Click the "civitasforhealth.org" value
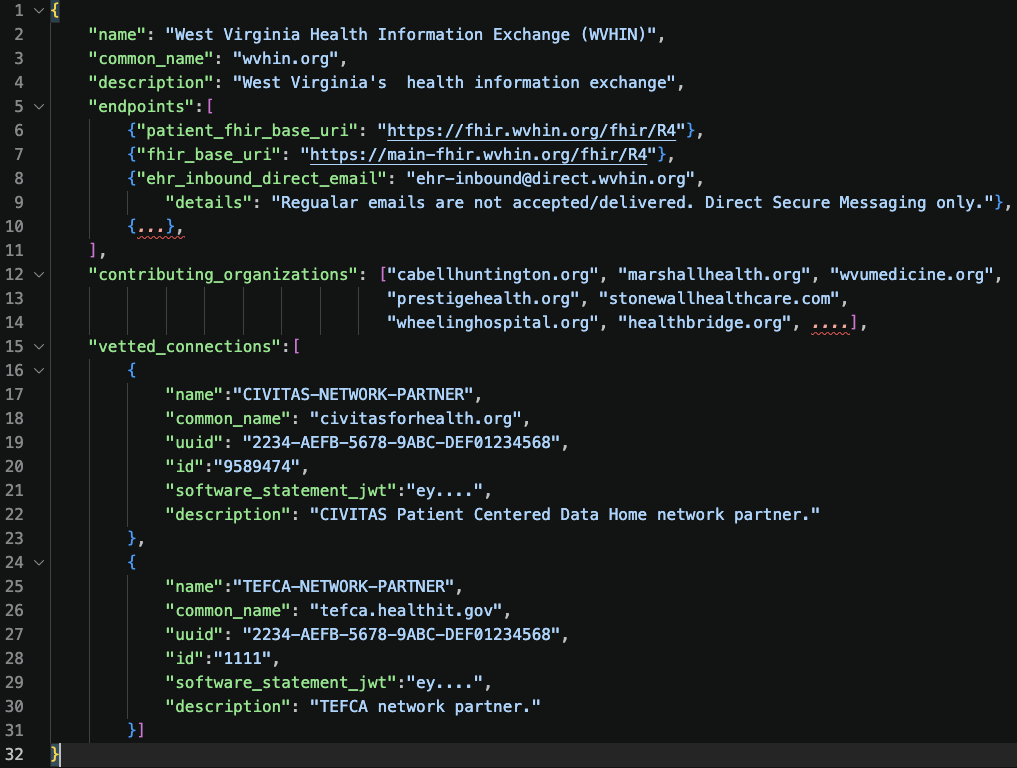 point(416,418)
